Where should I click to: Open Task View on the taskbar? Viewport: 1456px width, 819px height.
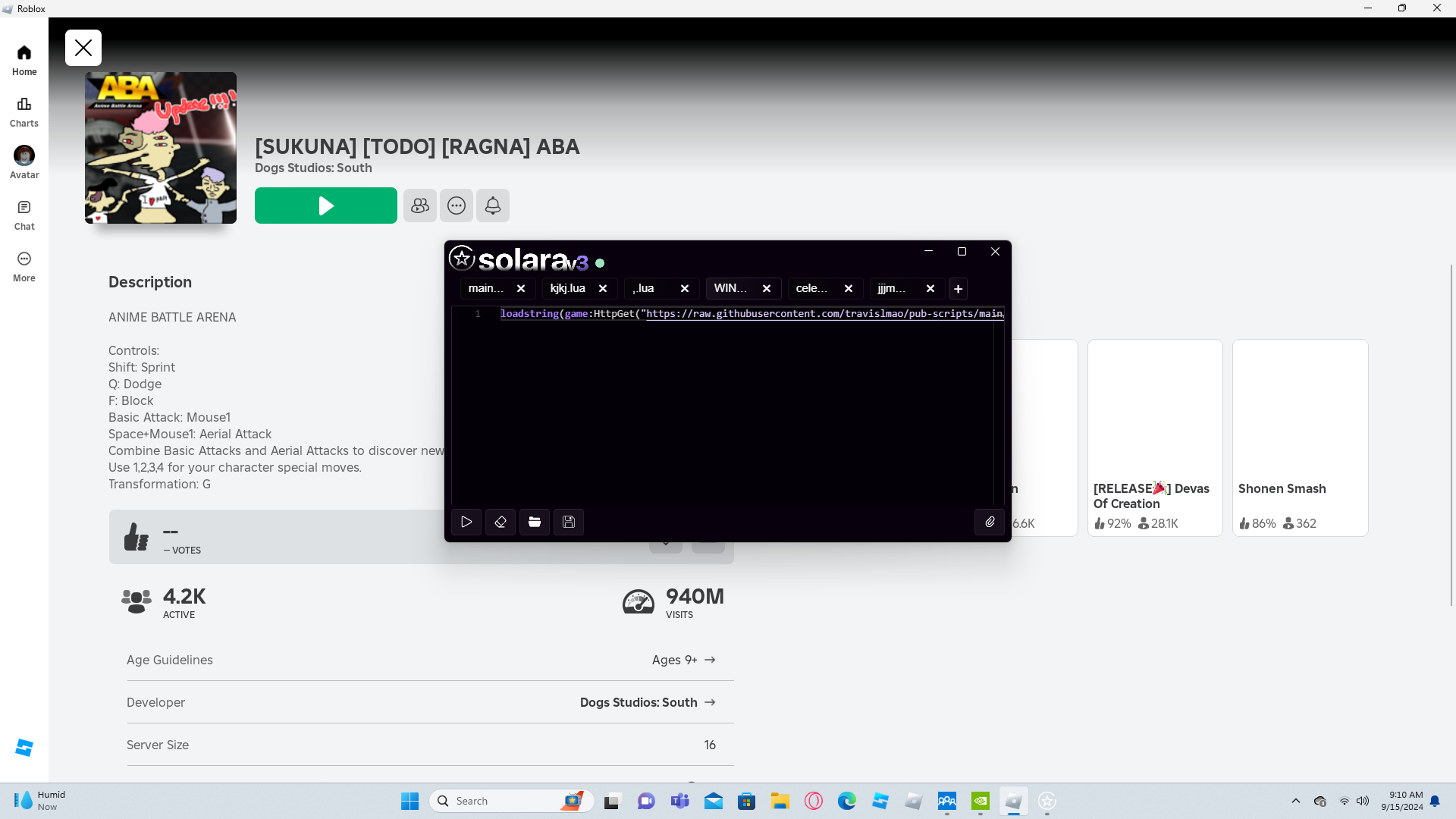(x=613, y=801)
